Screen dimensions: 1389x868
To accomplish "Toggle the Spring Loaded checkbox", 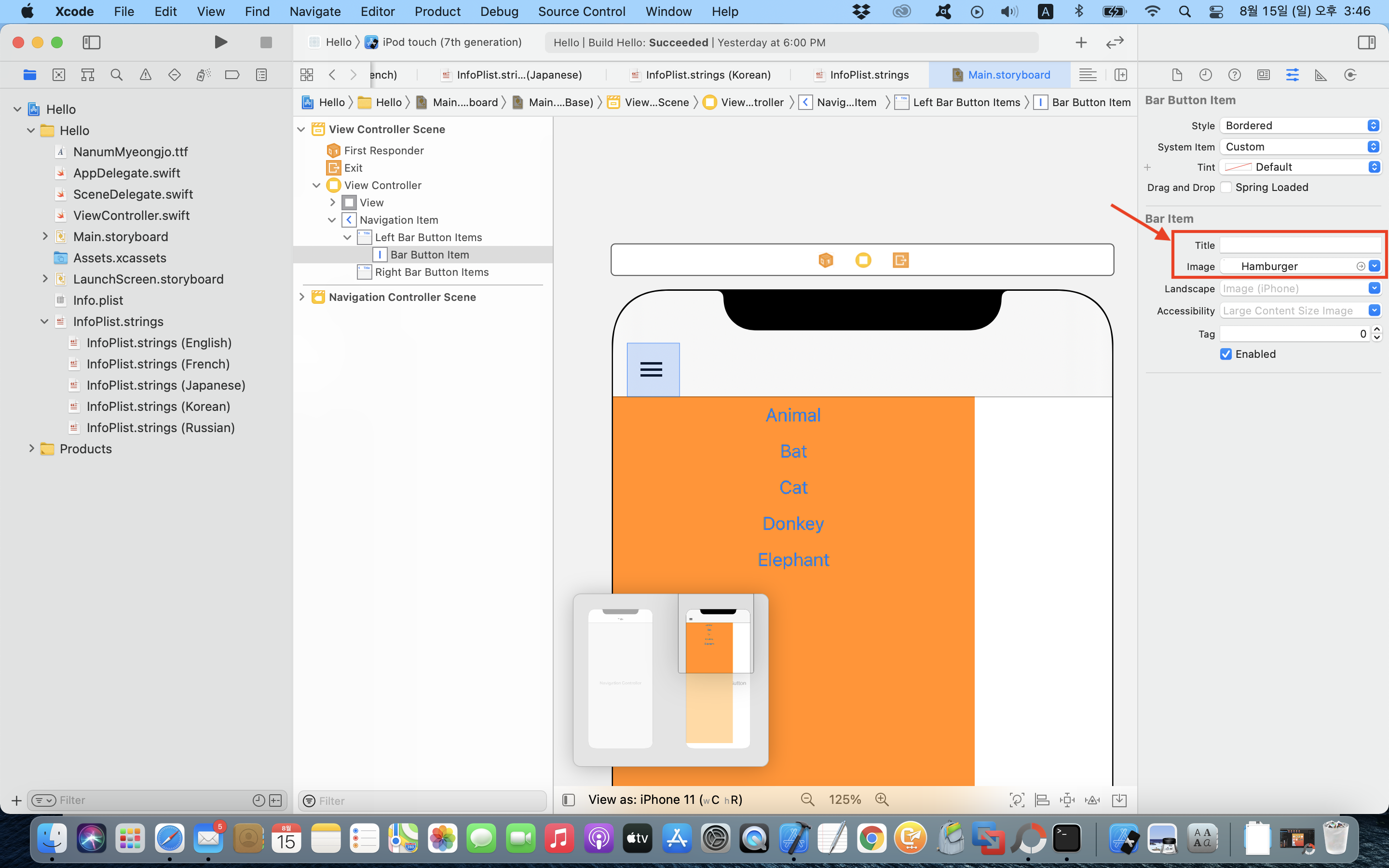I will (1226, 187).
